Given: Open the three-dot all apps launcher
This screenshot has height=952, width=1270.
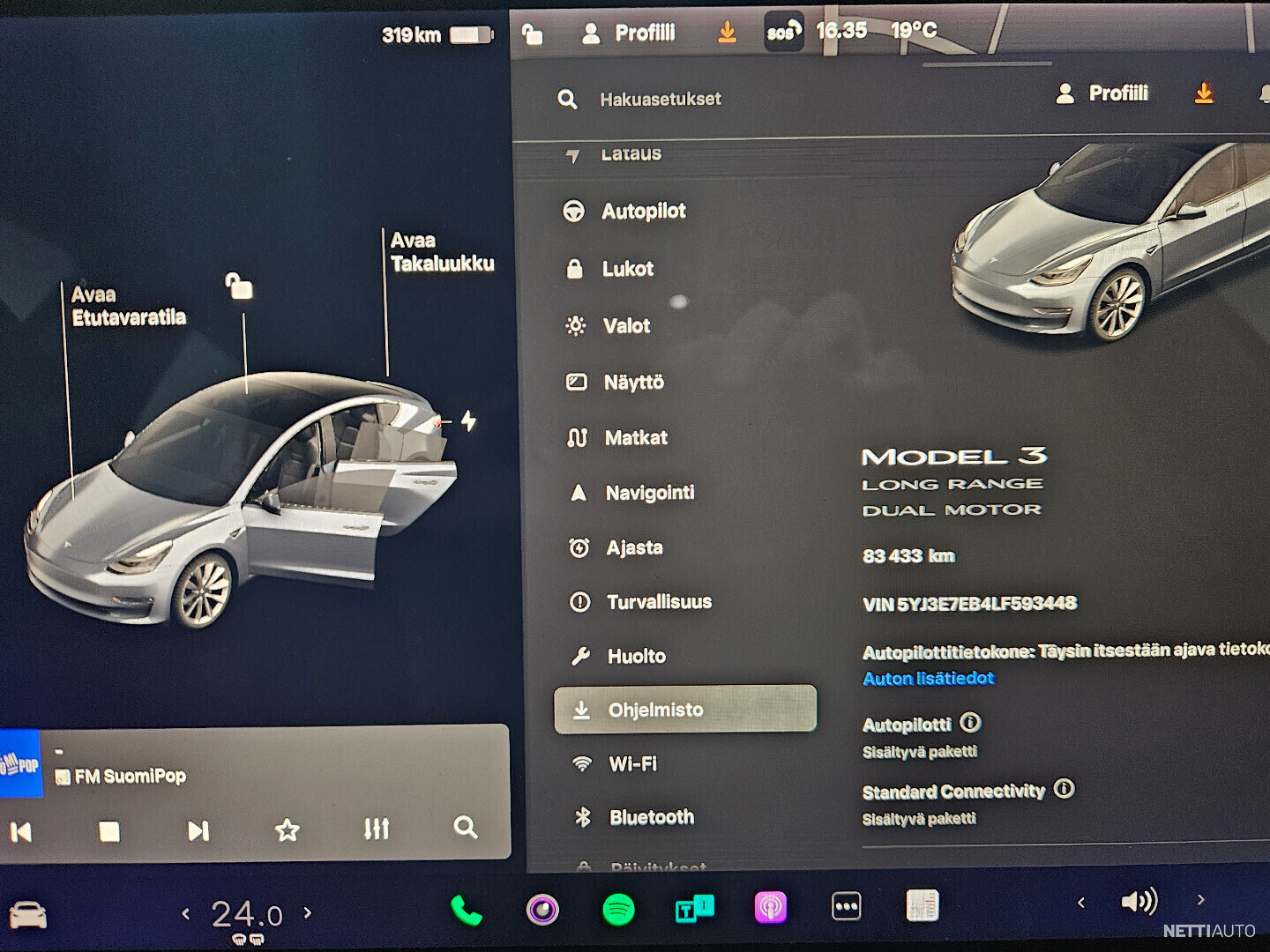Looking at the screenshot, I should click(x=846, y=906).
